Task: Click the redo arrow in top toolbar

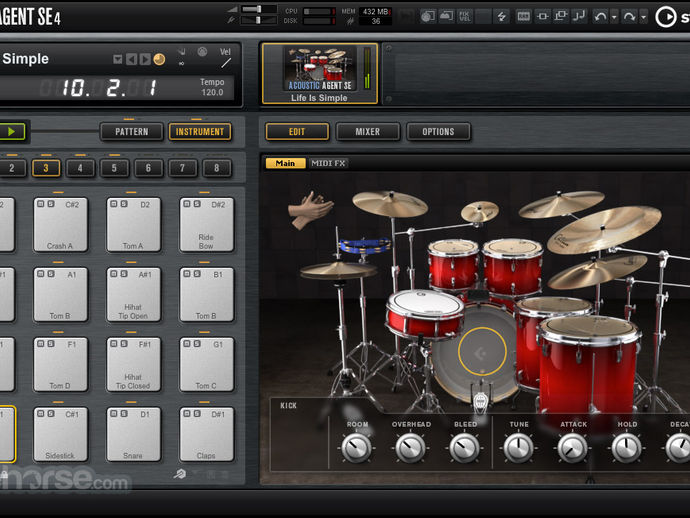Action: (x=629, y=17)
